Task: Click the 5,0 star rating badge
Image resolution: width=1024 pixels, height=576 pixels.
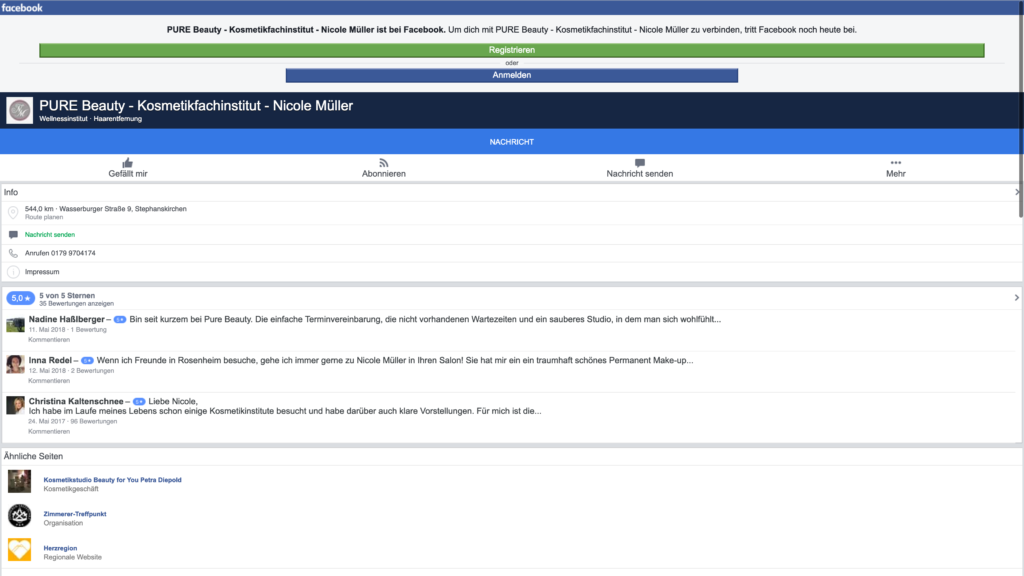Action: point(20,298)
